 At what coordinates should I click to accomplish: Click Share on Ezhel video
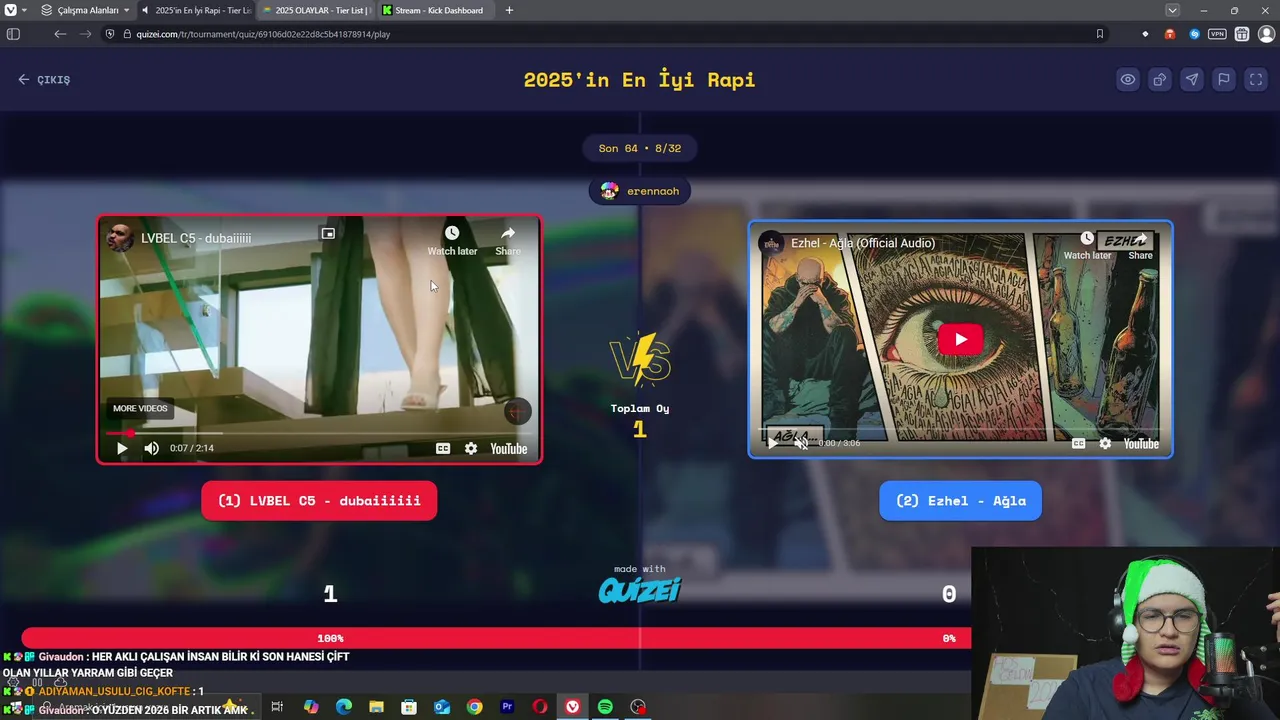[x=1140, y=246]
